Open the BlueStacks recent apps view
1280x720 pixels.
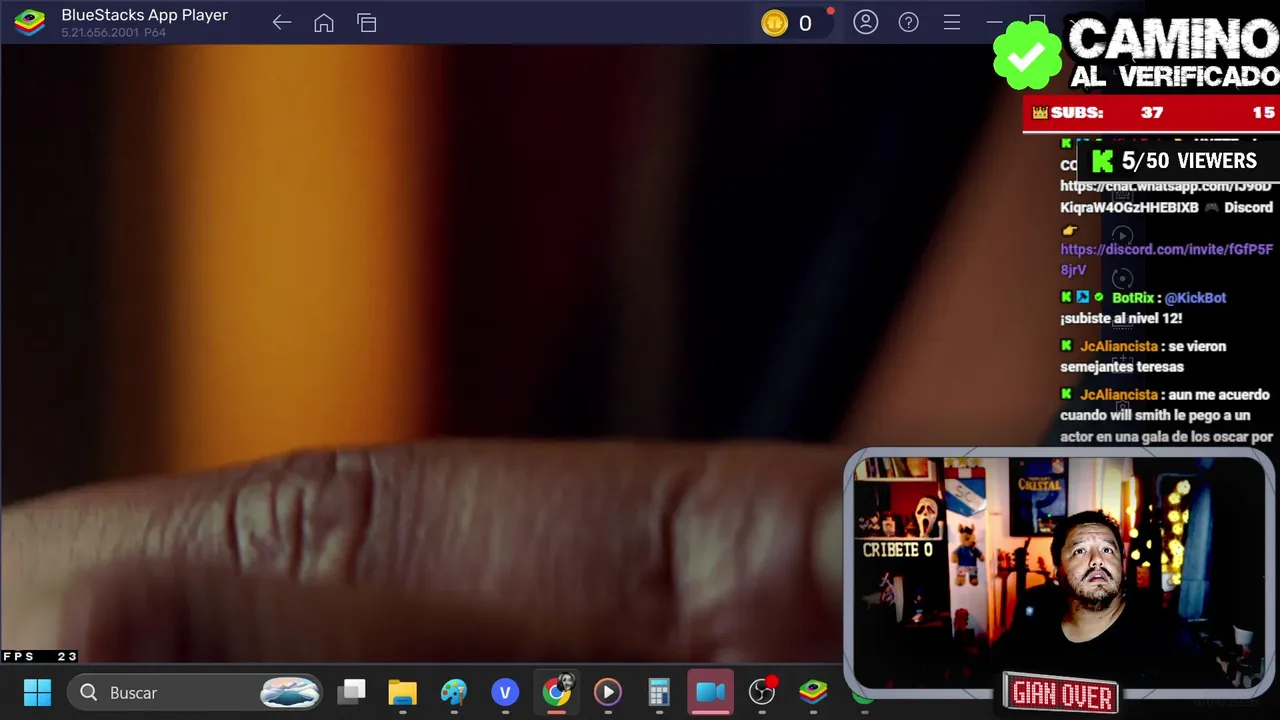point(367,23)
